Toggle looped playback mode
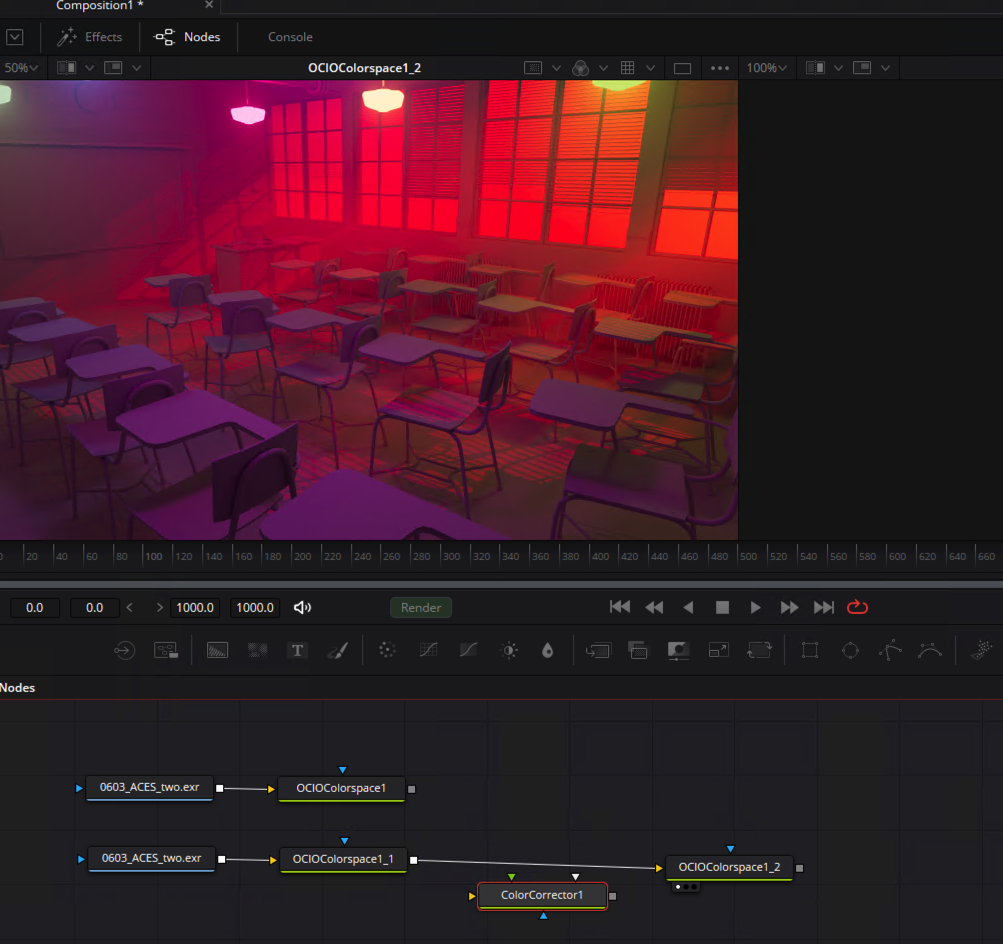This screenshot has width=1003, height=944. click(x=857, y=607)
